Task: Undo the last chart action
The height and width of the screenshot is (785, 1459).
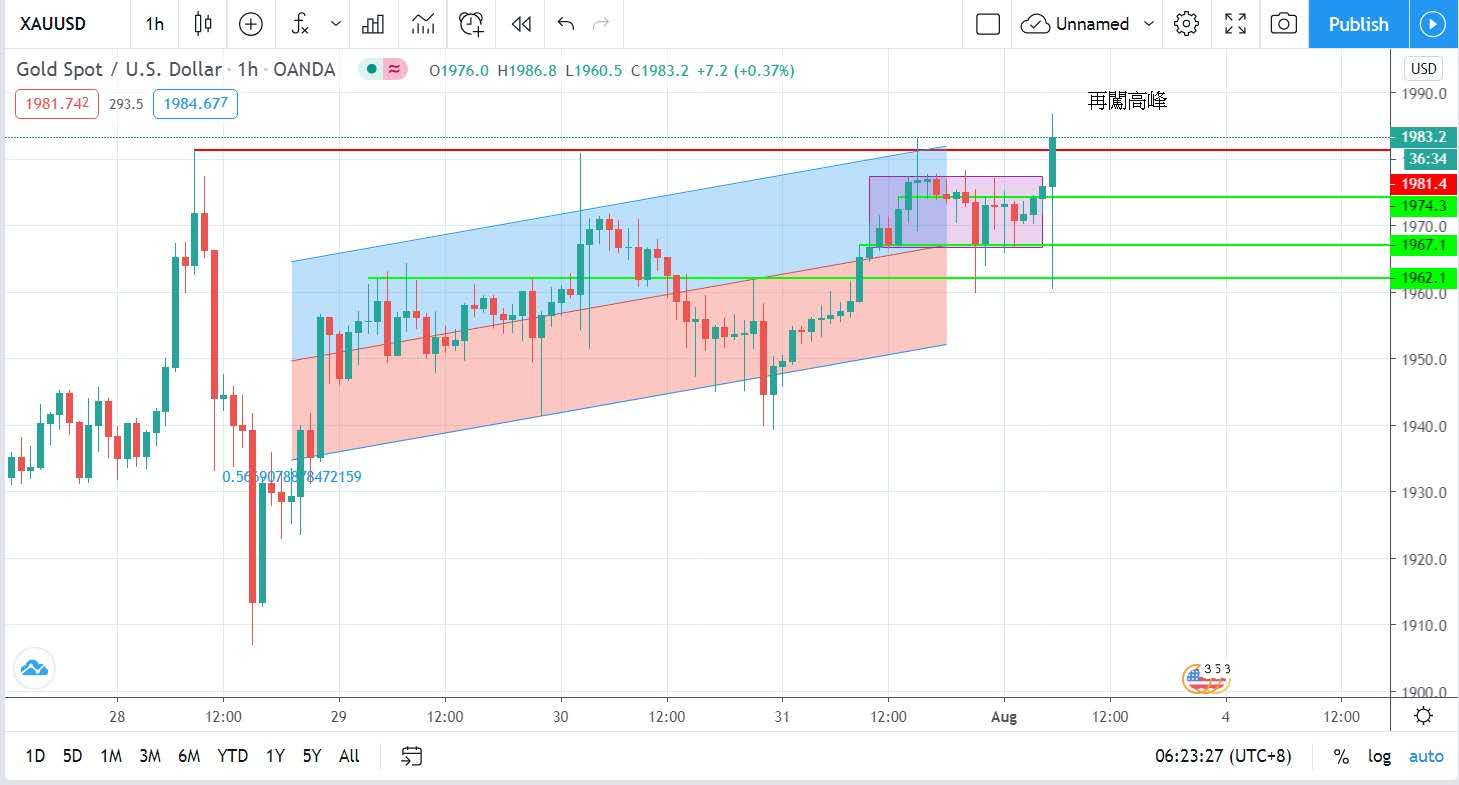Action: pyautogui.click(x=566, y=24)
